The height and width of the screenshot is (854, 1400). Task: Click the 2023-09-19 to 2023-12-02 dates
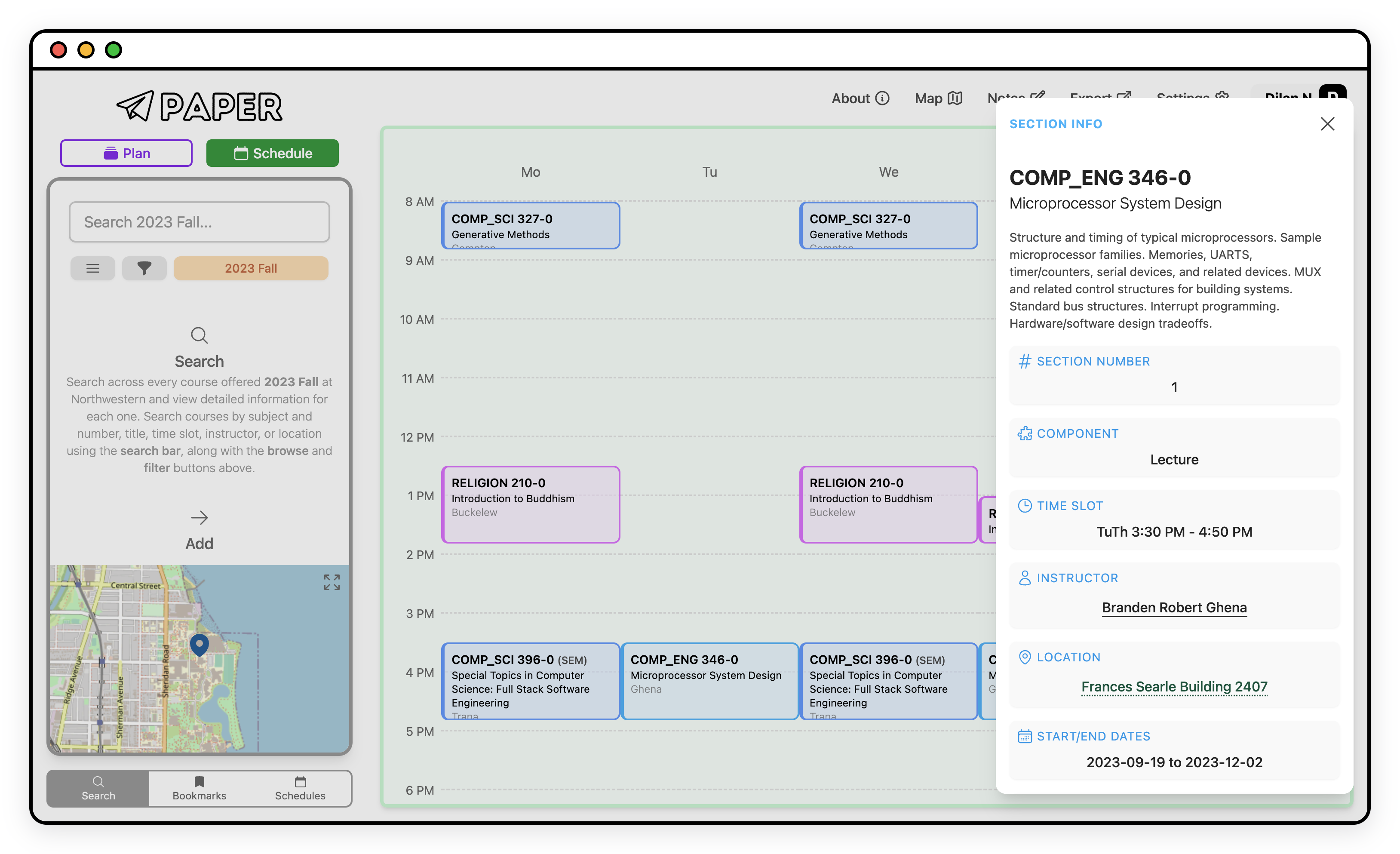(x=1174, y=762)
